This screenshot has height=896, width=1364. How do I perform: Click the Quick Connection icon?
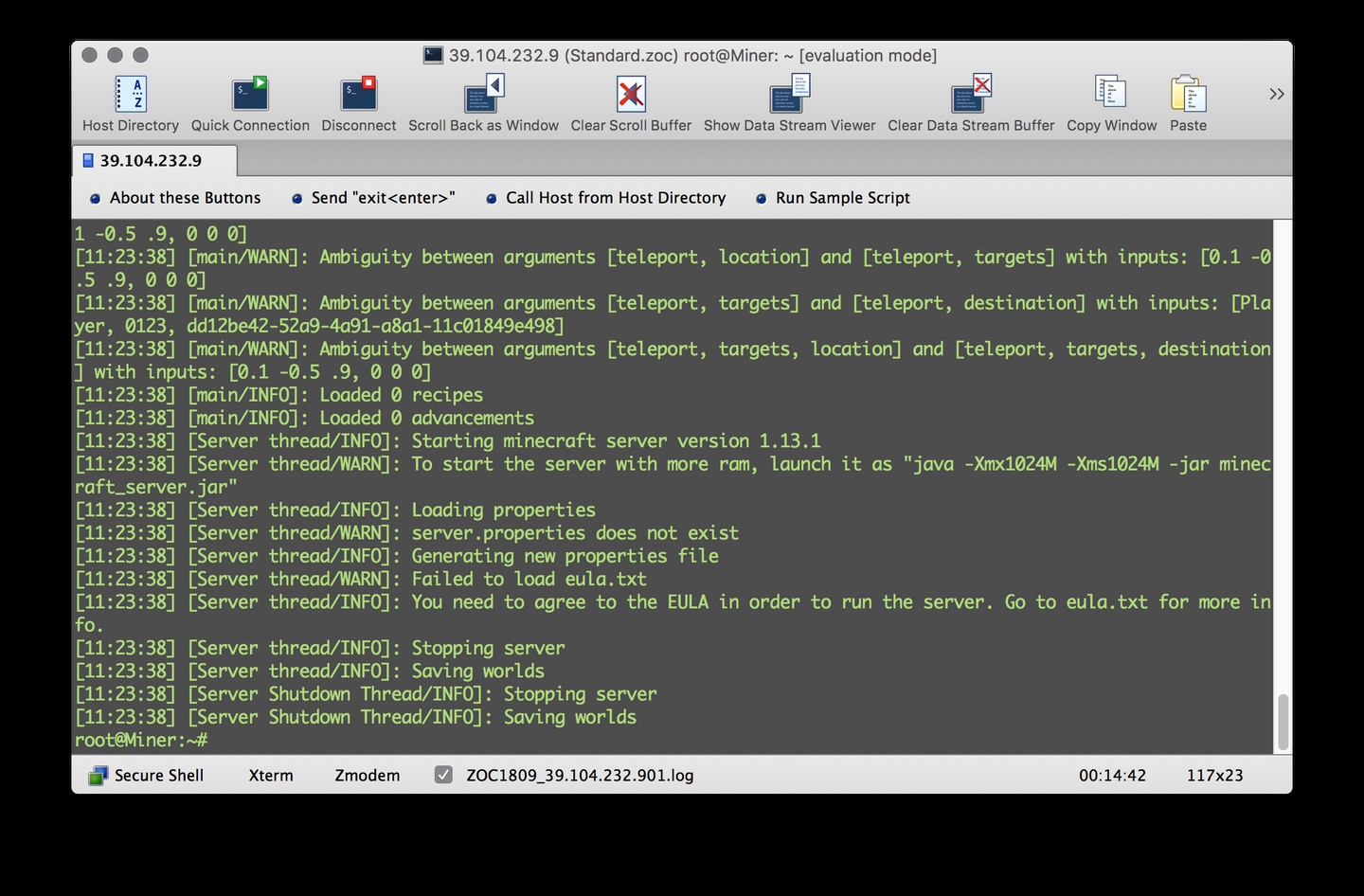point(250,95)
